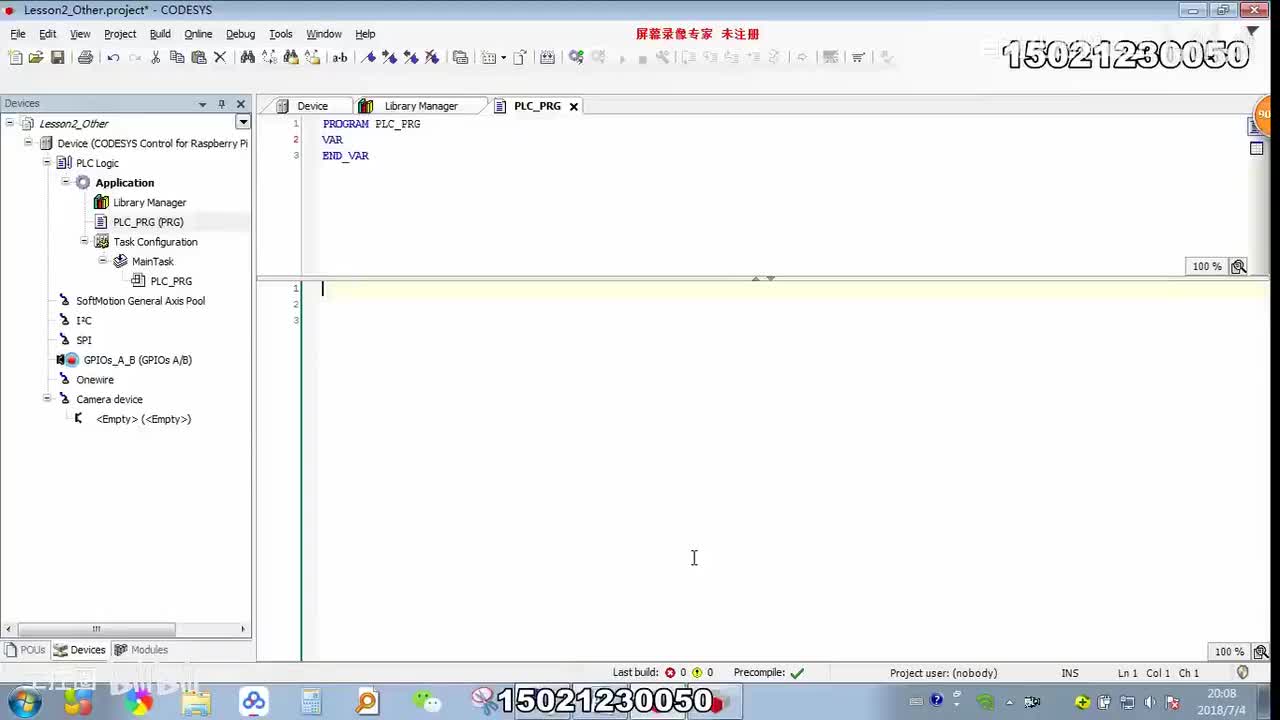Select the Onewire tree item

click(x=95, y=379)
